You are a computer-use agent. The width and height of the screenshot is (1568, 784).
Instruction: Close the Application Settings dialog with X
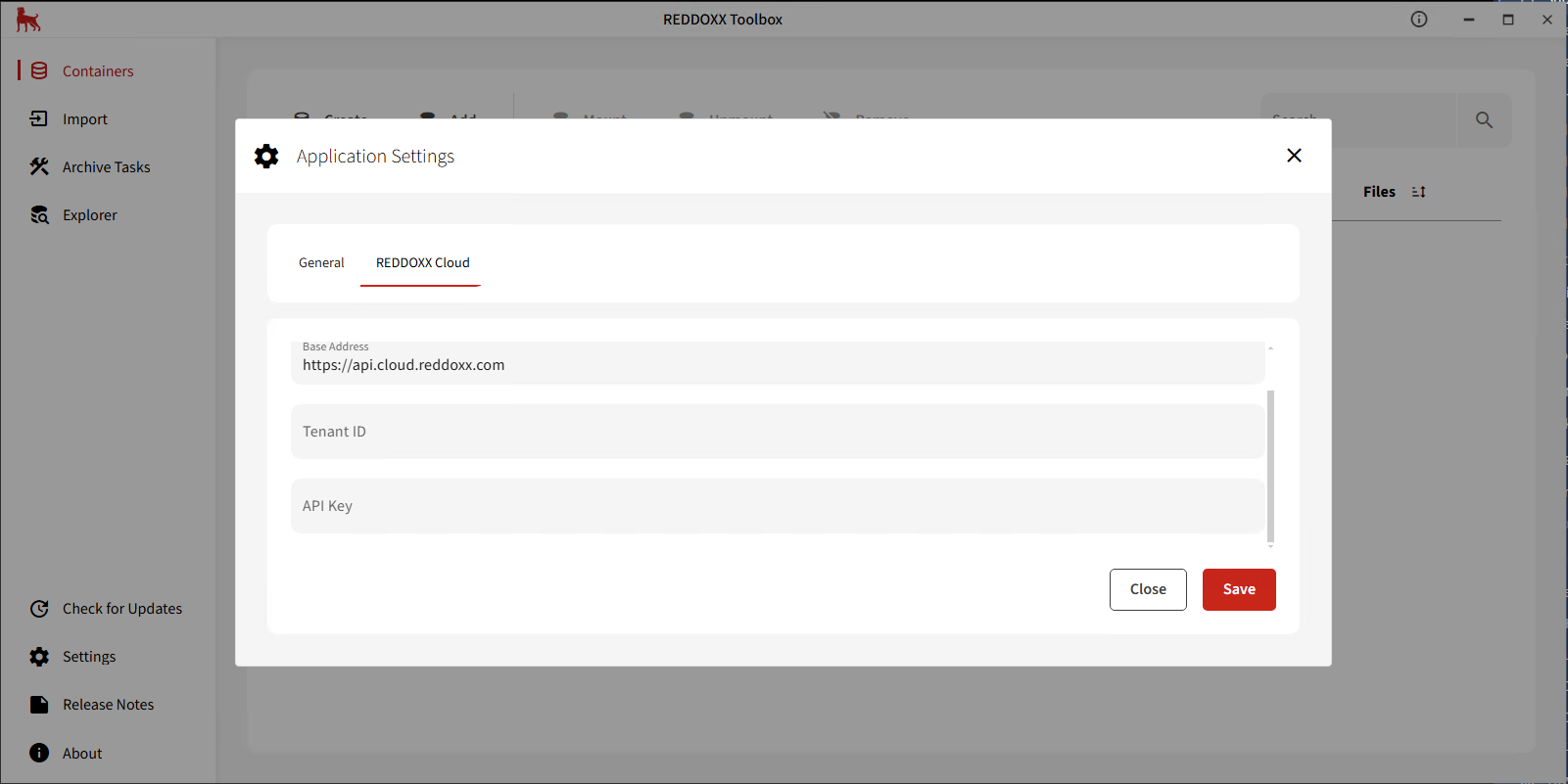pyautogui.click(x=1294, y=156)
